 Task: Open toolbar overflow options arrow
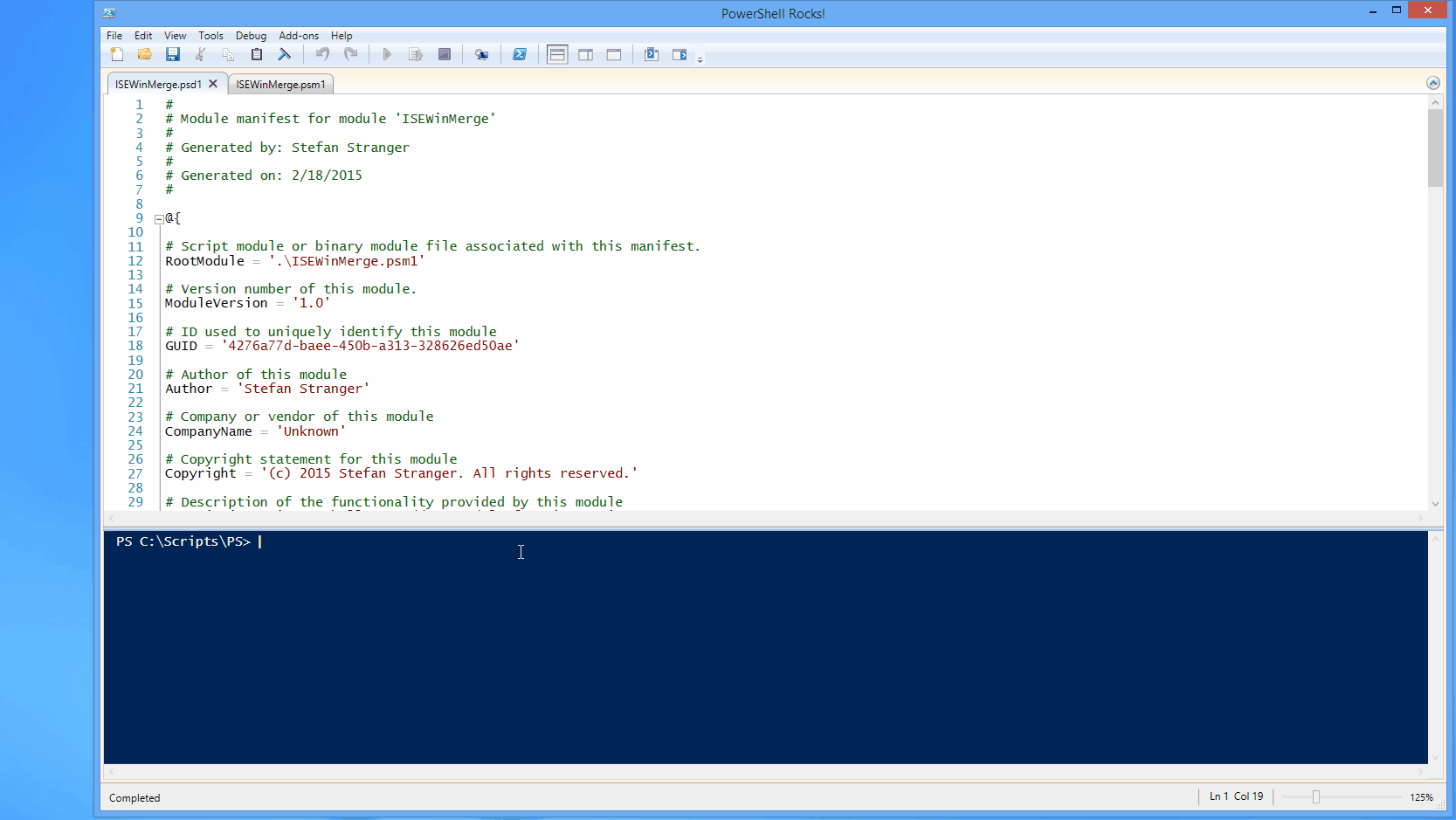pos(700,59)
